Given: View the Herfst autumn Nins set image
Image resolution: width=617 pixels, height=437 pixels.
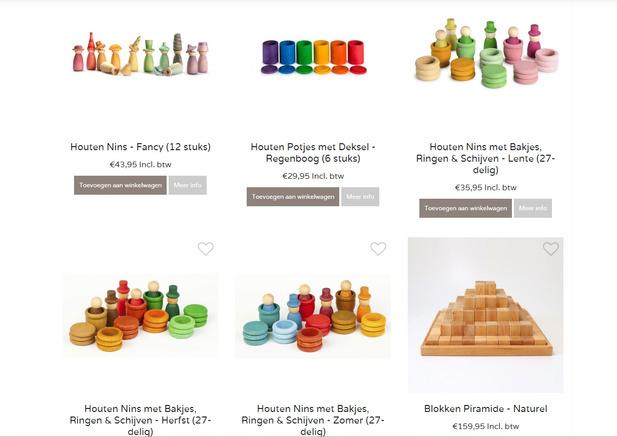Looking at the screenshot, I should pos(140,315).
